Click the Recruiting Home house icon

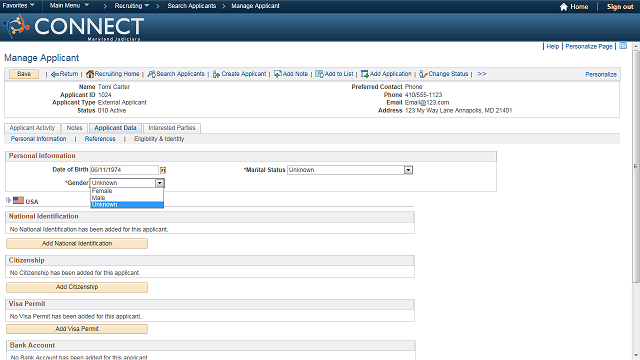coord(90,74)
